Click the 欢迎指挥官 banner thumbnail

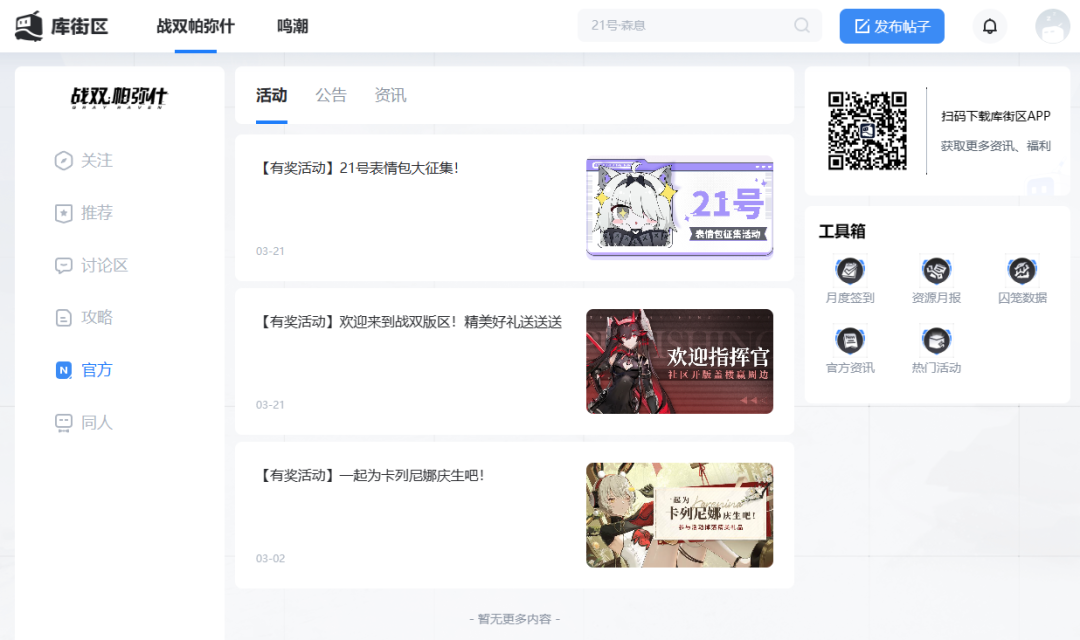679,361
